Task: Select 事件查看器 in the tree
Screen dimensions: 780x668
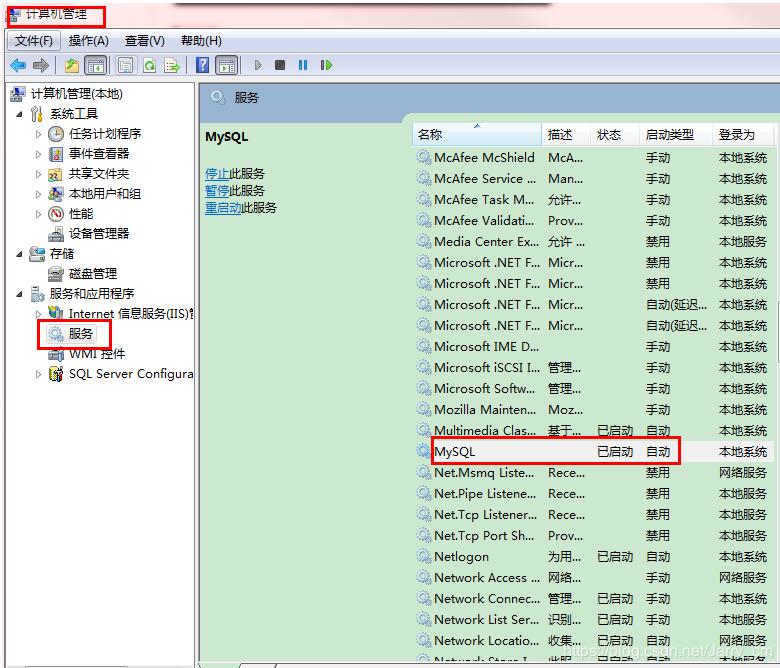Action: [98, 154]
